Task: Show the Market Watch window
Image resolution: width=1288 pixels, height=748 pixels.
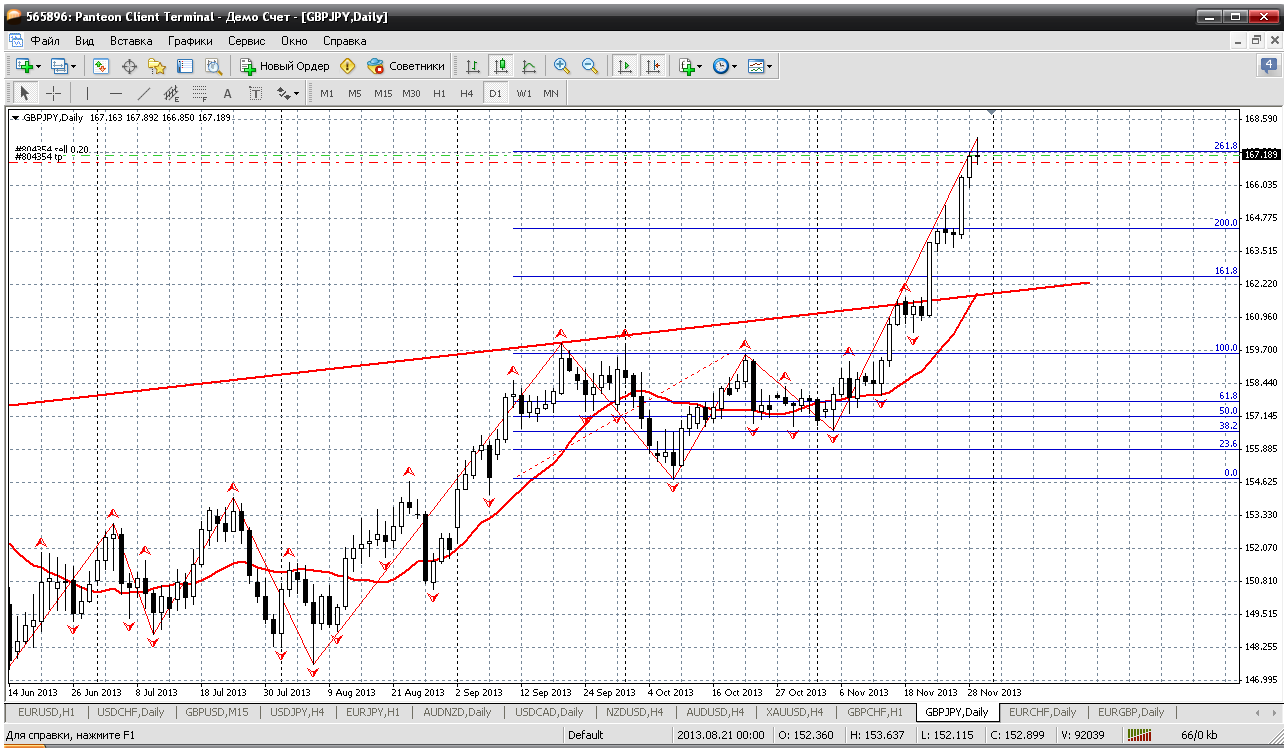Action: coord(101,66)
